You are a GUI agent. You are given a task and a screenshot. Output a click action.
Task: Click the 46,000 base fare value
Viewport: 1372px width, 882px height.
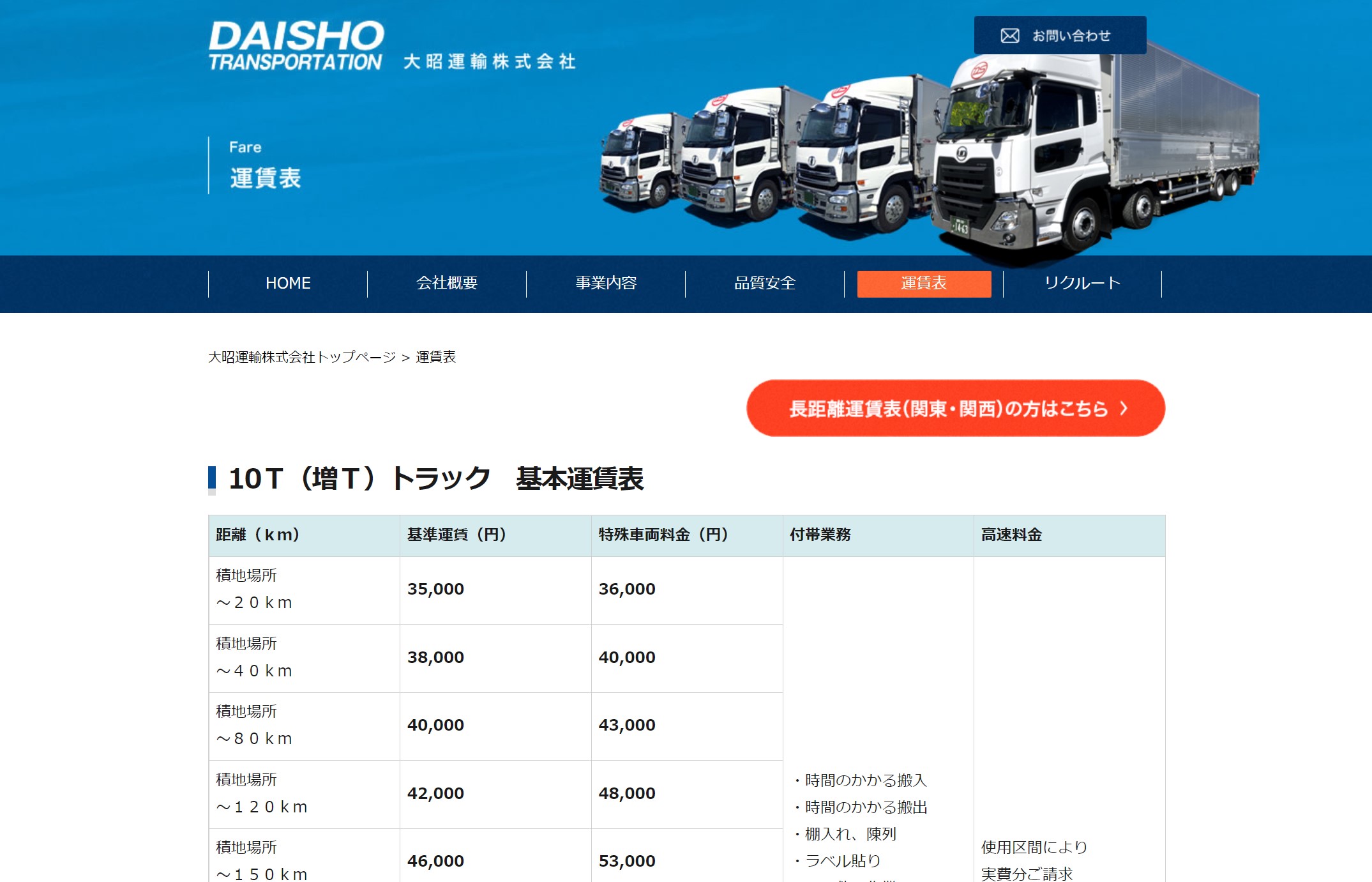pyautogui.click(x=435, y=861)
